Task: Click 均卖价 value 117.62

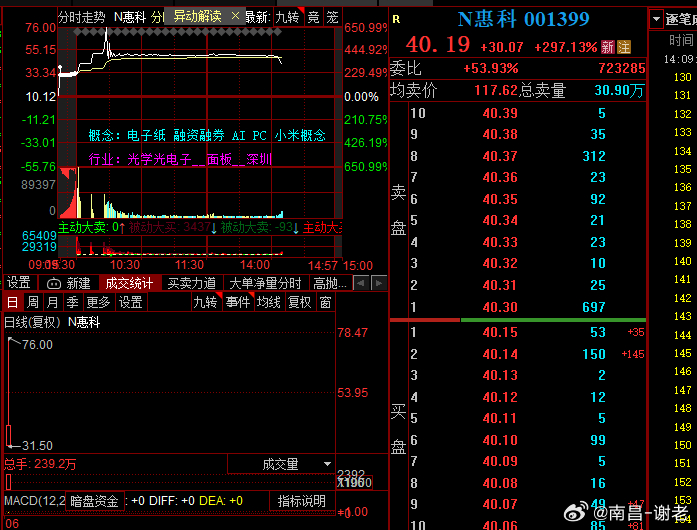Action: pyautogui.click(x=496, y=91)
